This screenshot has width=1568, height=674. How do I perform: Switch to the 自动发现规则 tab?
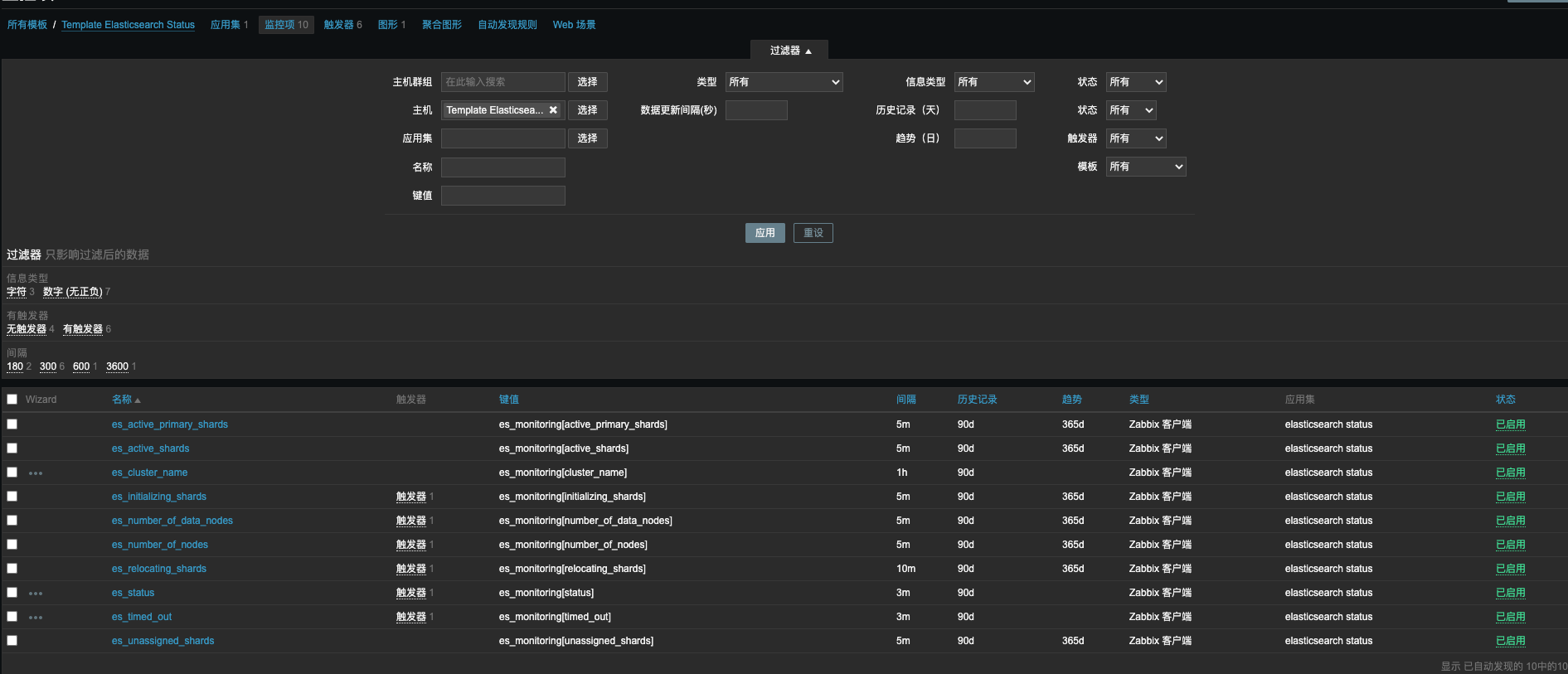[507, 25]
